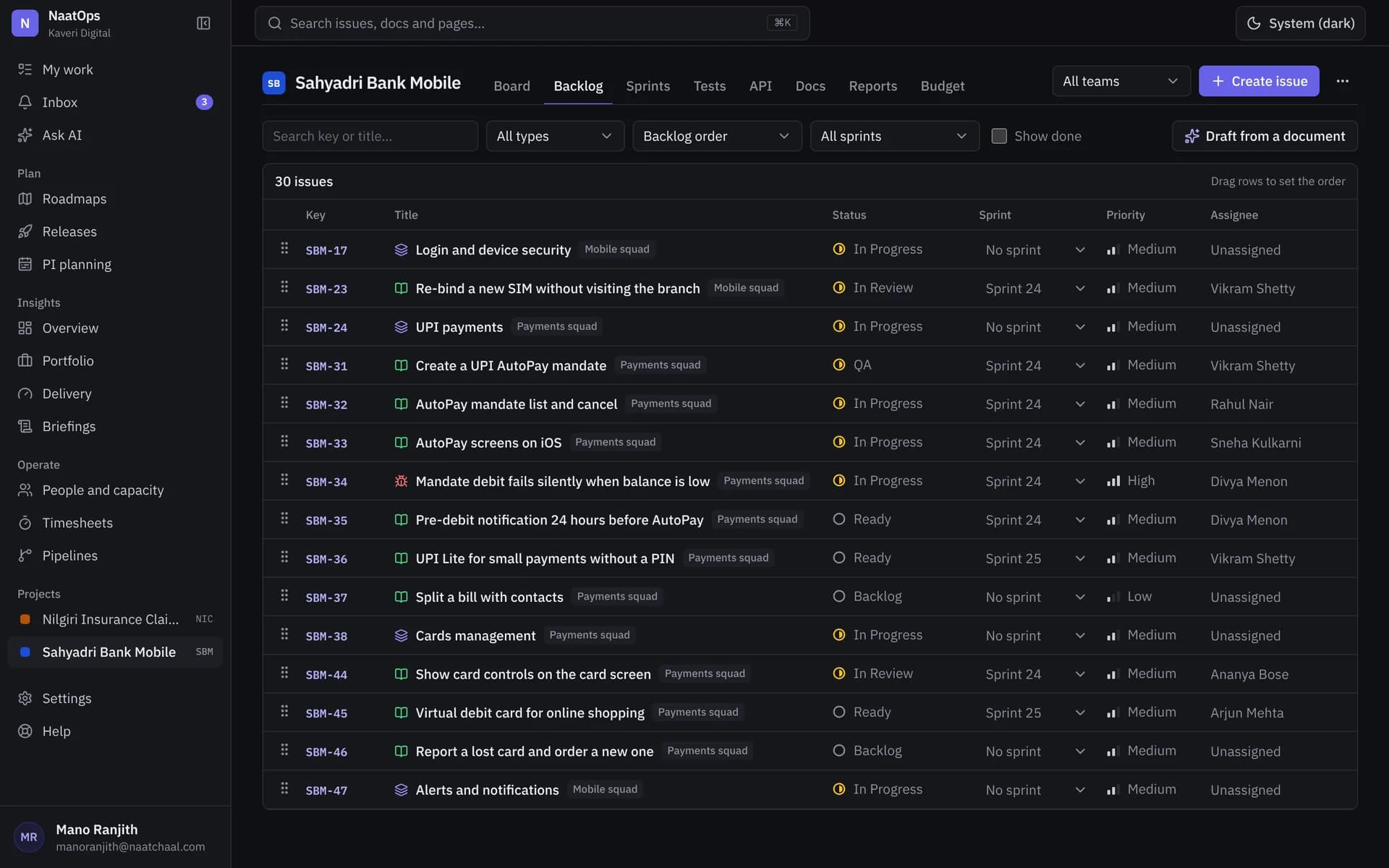Open Timesheets stopwatch icon
1389x868 pixels.
25,522
